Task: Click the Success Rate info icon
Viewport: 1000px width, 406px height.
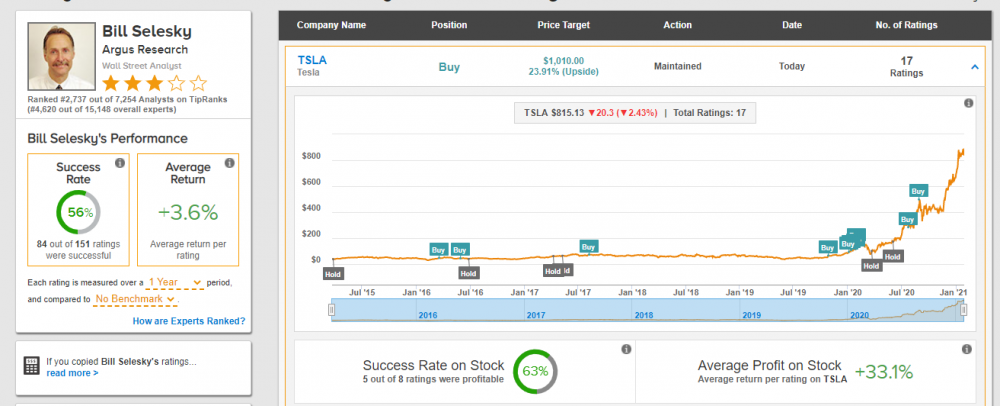Action: 119,163
